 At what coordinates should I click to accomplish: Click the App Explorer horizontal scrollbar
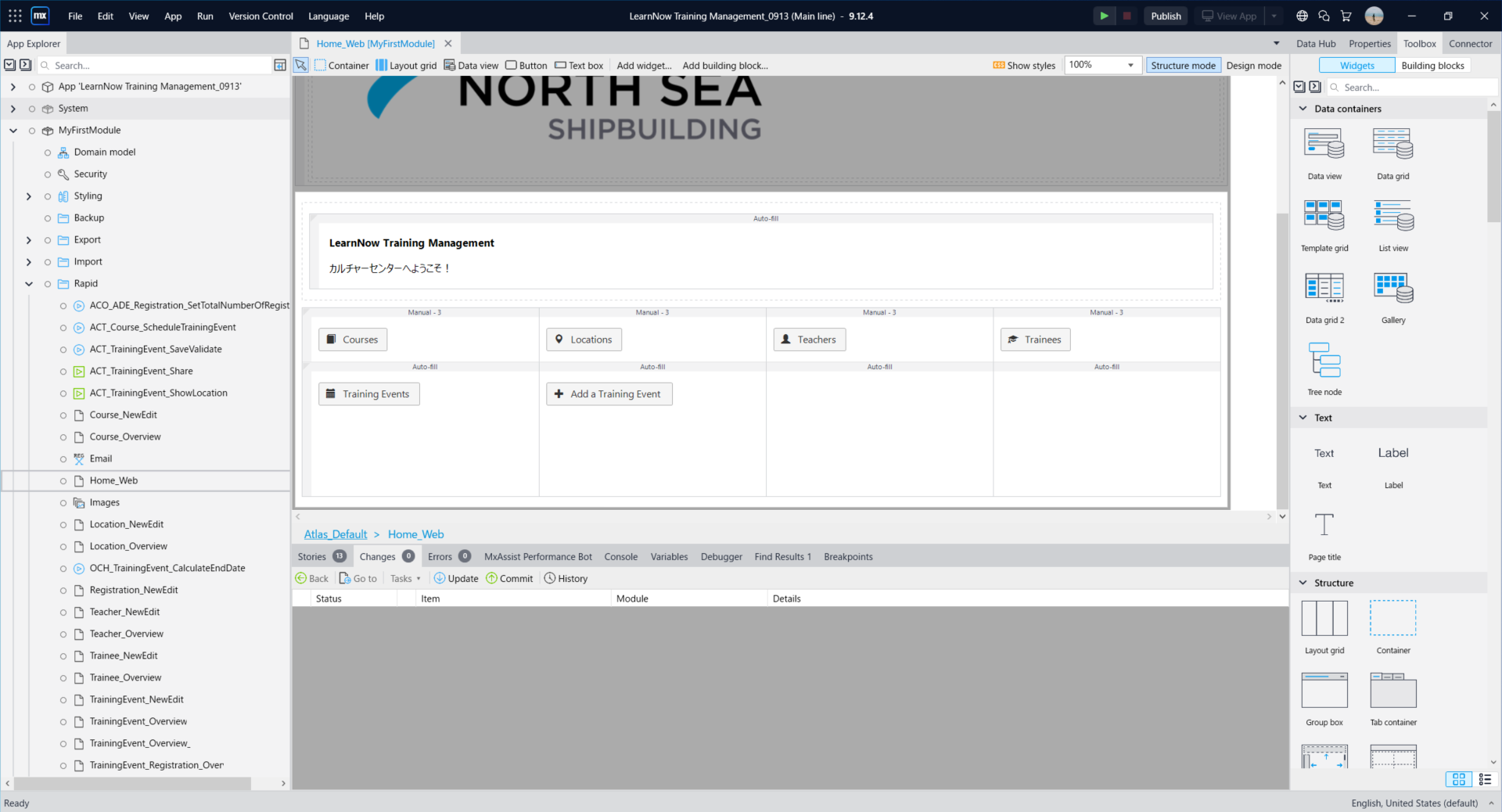(x=133, y=783)
